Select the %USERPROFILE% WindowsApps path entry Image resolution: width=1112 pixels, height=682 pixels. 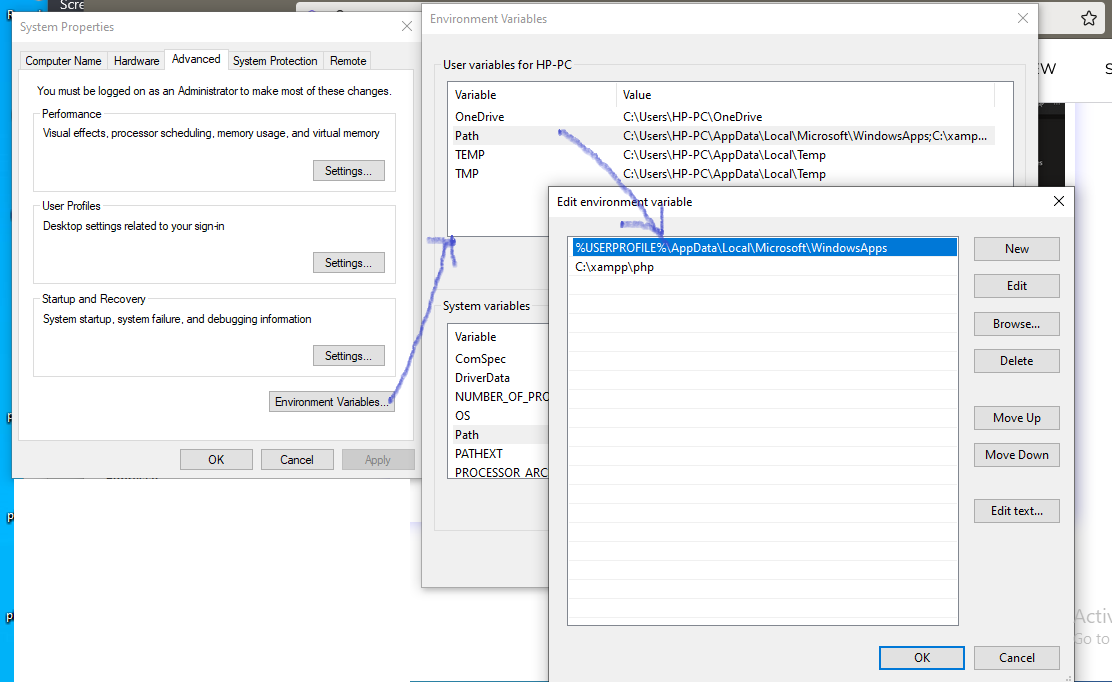pos(764,247)
